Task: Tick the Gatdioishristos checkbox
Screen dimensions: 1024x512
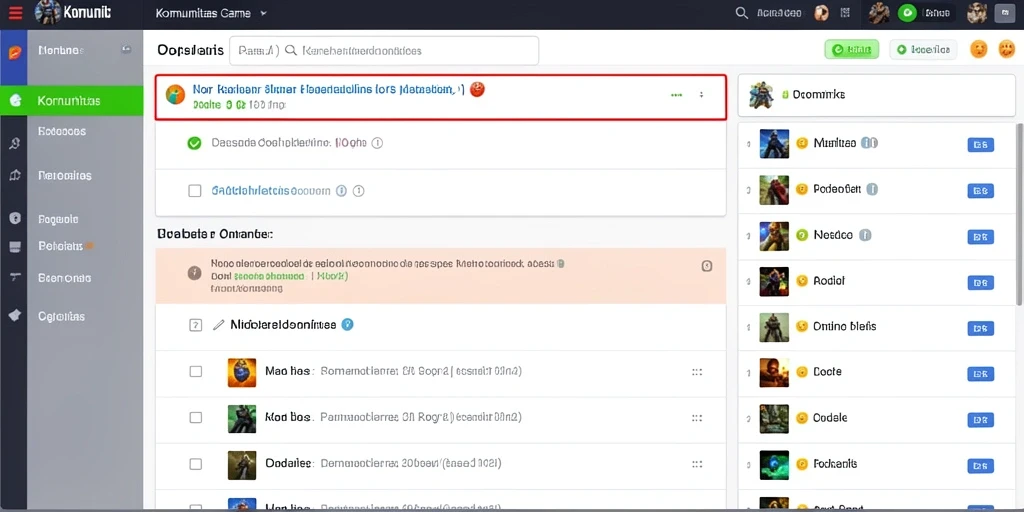Action: point(195,191)
